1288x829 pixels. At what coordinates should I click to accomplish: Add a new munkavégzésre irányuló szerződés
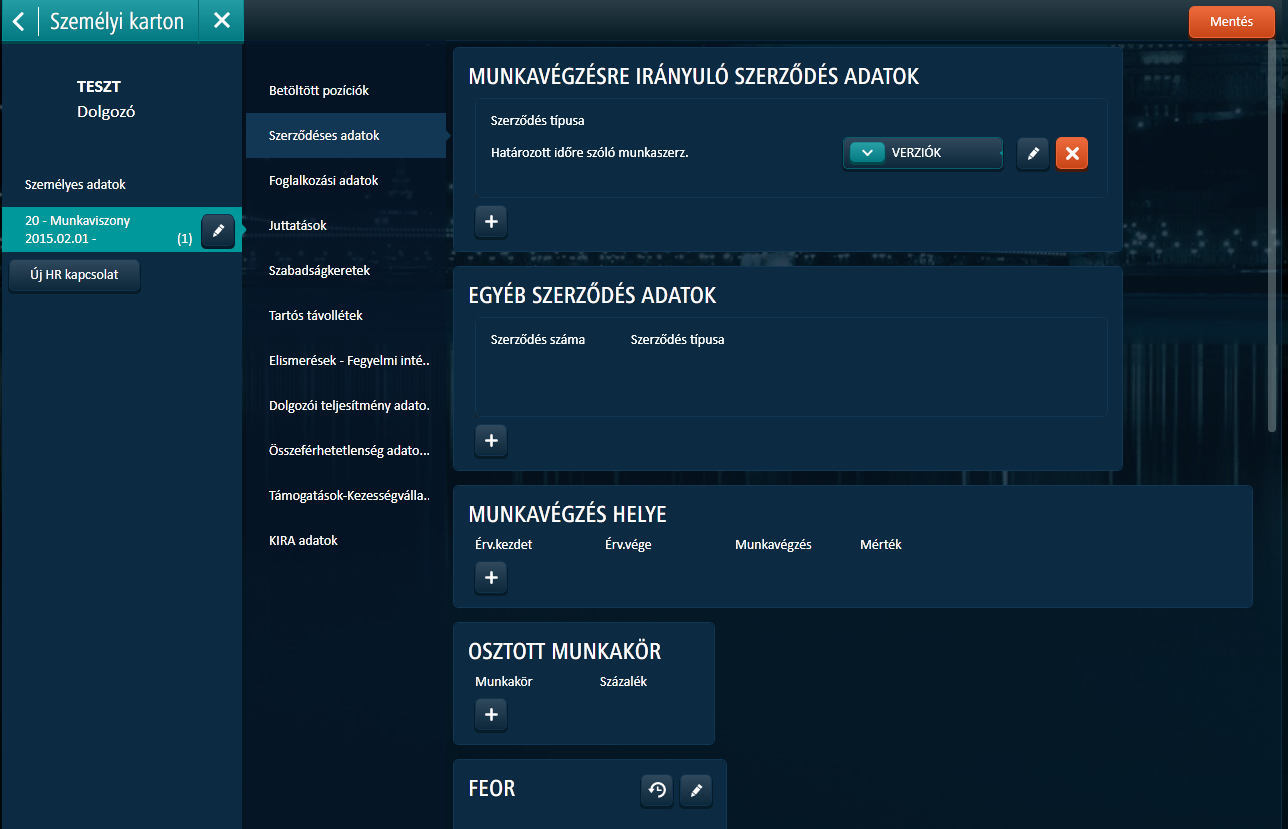pyautogui.click(x=491, y=222)
